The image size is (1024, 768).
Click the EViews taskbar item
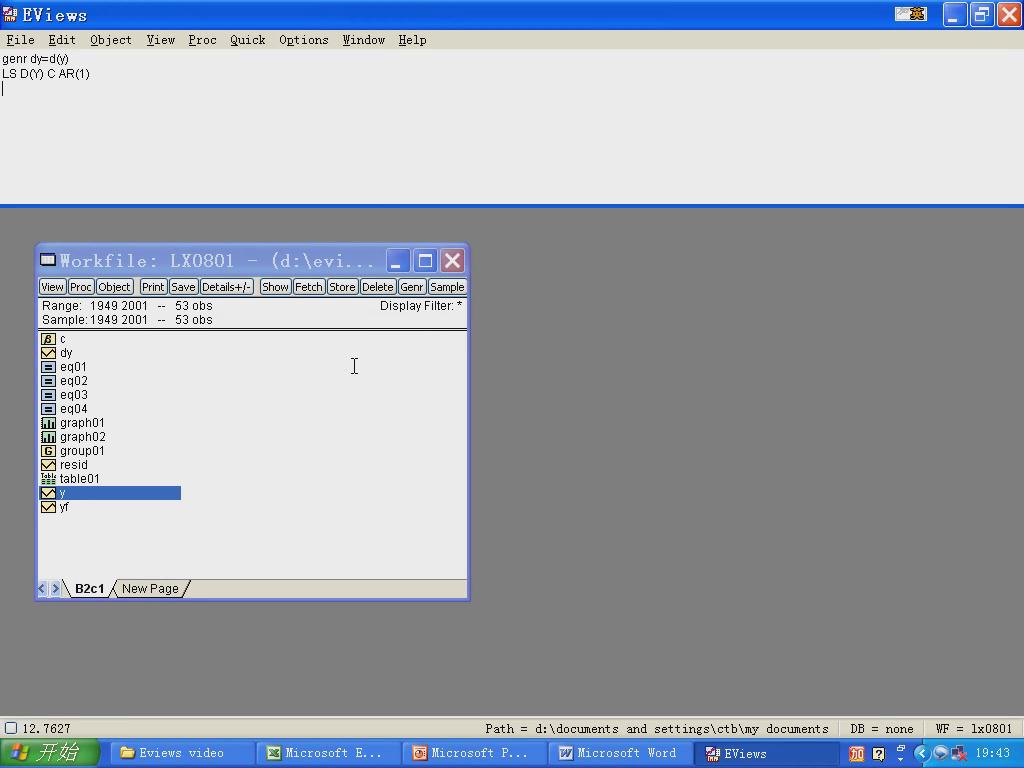pyautogui.click(x=765, y=753)
